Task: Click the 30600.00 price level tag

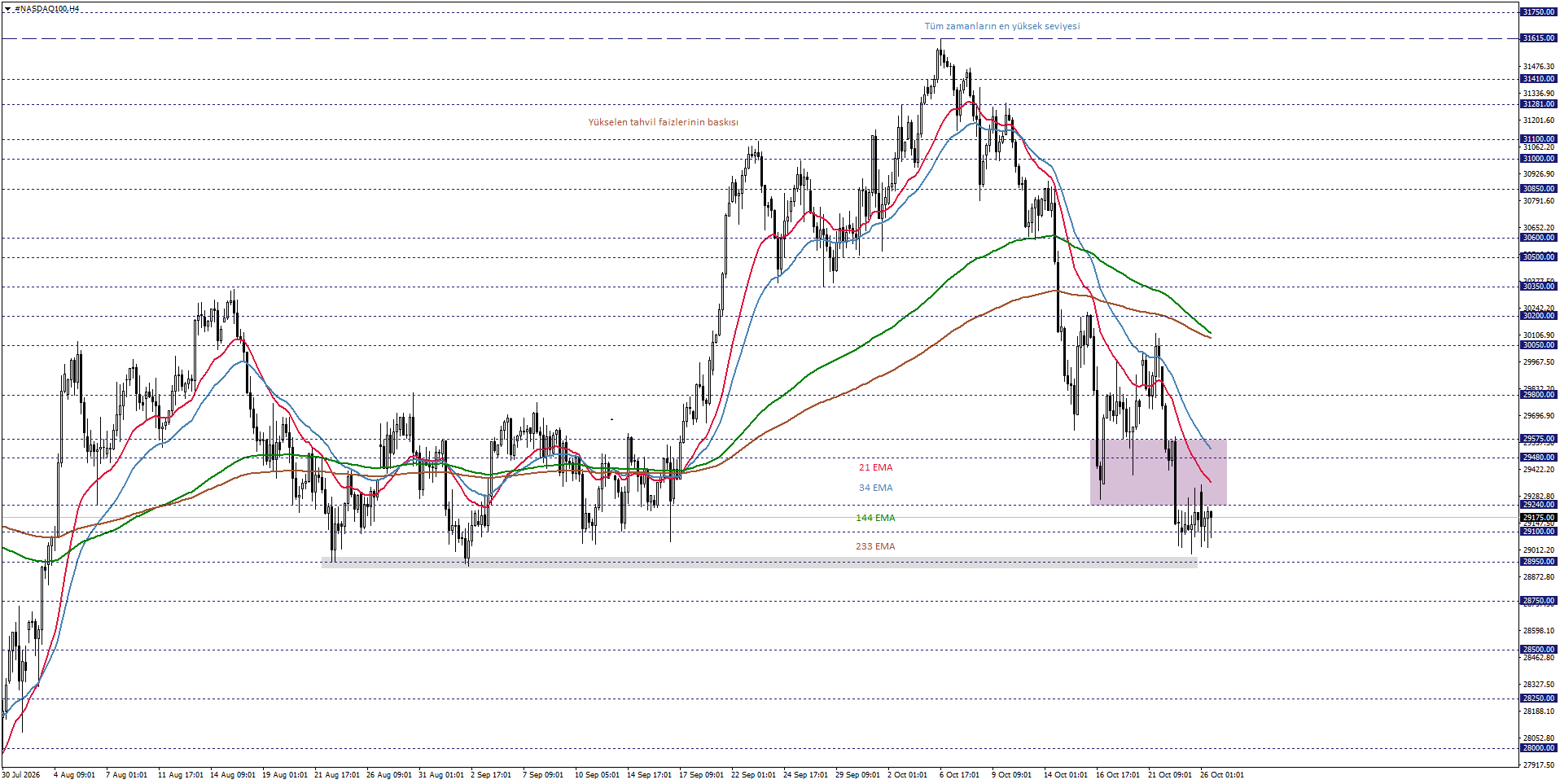Action: (1539, 238)
